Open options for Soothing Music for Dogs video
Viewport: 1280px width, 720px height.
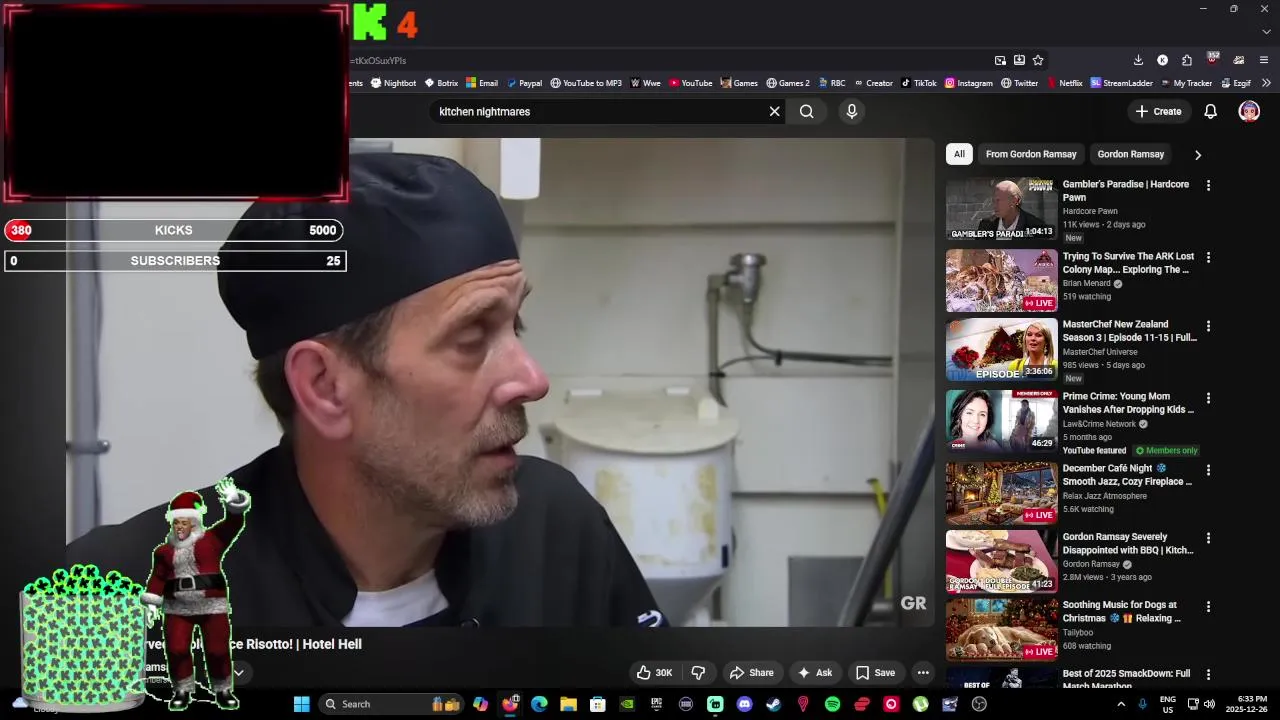coord(1208,607)
